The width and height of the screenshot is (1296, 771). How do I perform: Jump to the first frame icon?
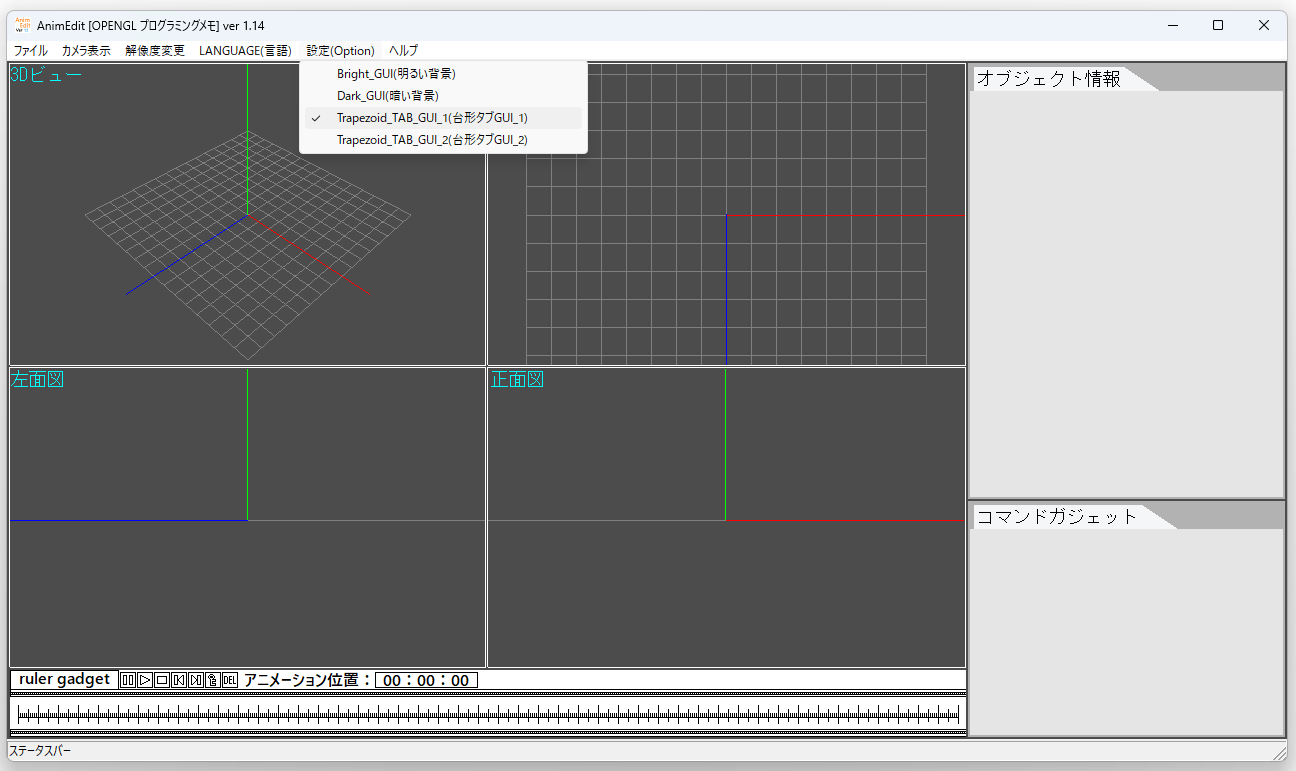point(179,680)
